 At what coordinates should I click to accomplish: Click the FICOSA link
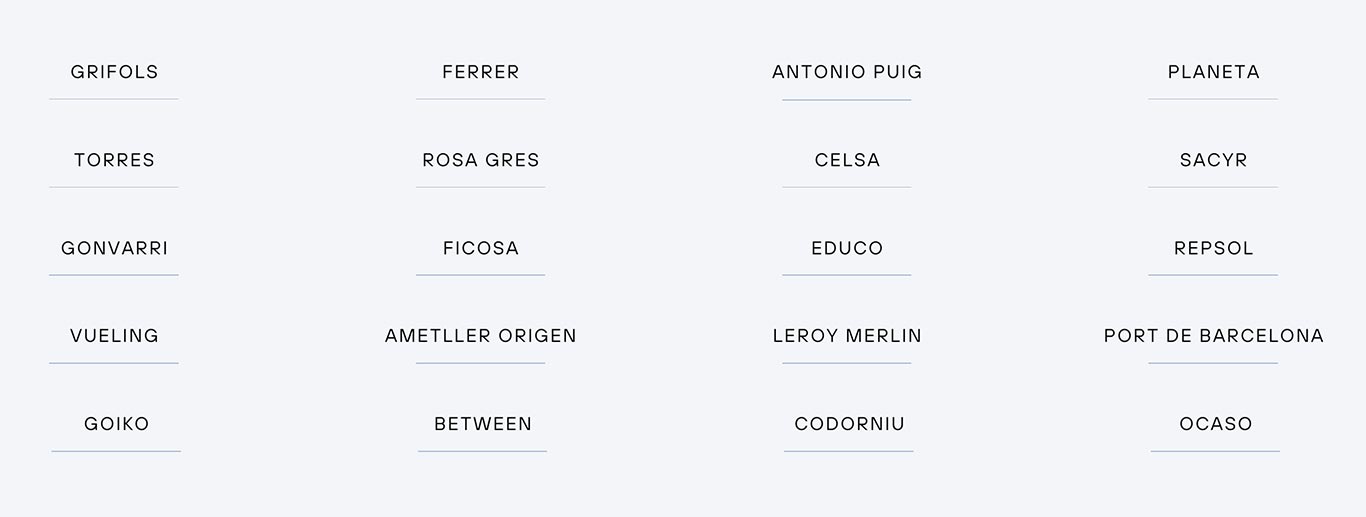[x=481, y=248]
